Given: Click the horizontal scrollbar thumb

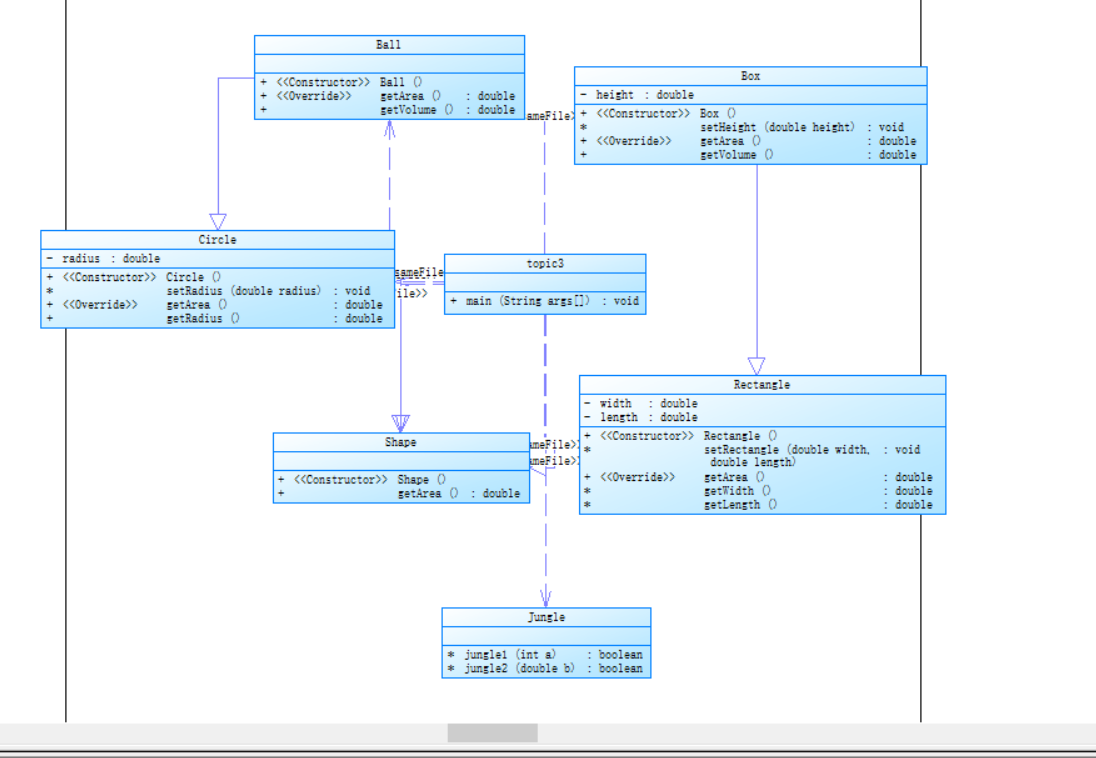Looking at the screenshot, I should point(493,733).
